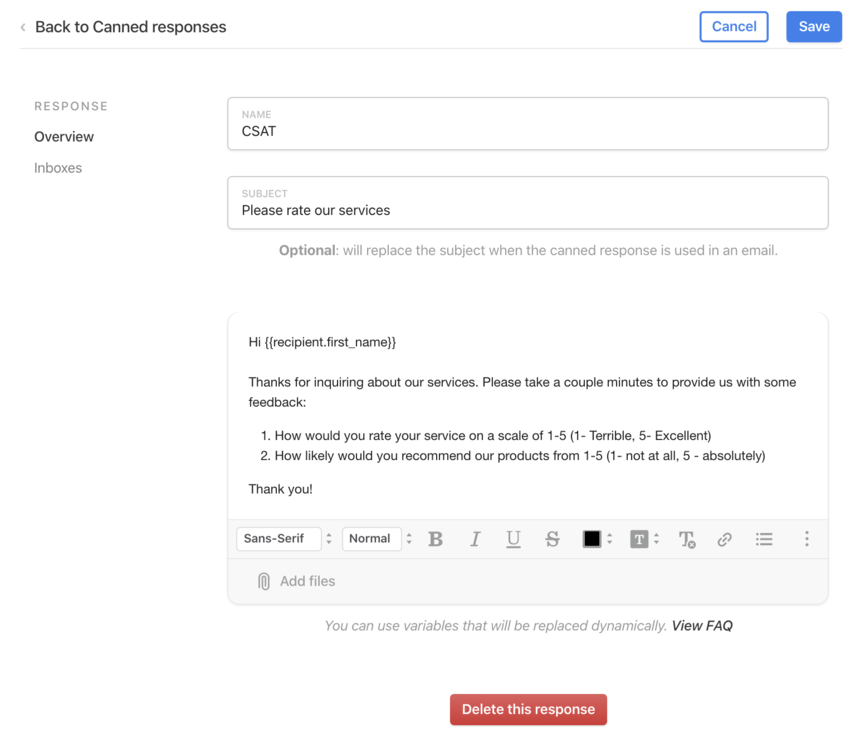Viewport: 860px width, 743px height.
Task: Open more options vertical dots menu
Action: [x=806, y=539]
